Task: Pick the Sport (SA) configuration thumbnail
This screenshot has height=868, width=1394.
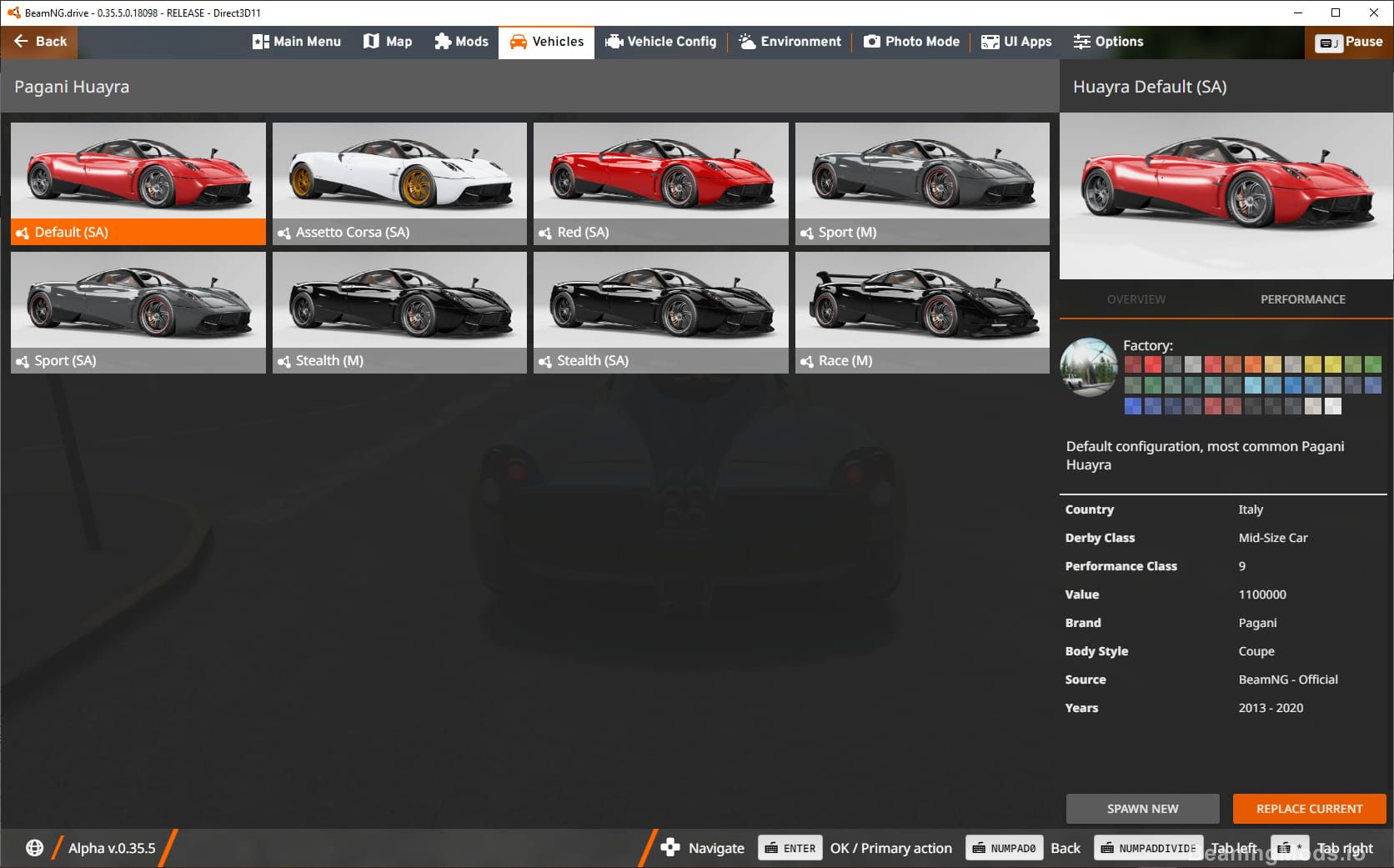Action: pyautogui.click(x=138, y=300)
